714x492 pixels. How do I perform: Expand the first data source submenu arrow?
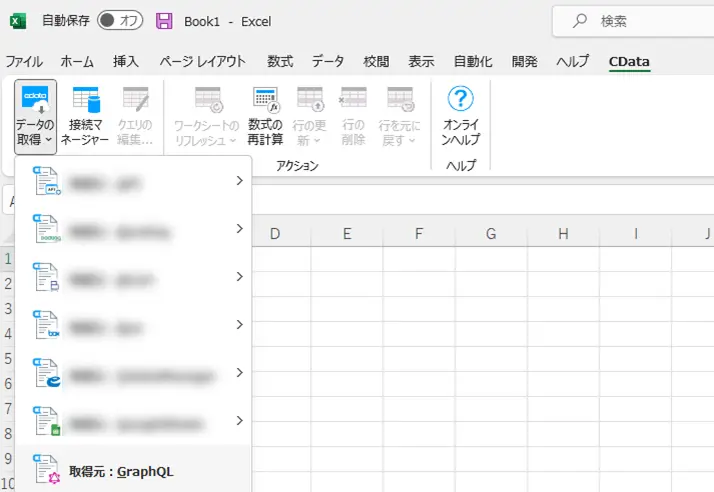click(x=240, y=181)
